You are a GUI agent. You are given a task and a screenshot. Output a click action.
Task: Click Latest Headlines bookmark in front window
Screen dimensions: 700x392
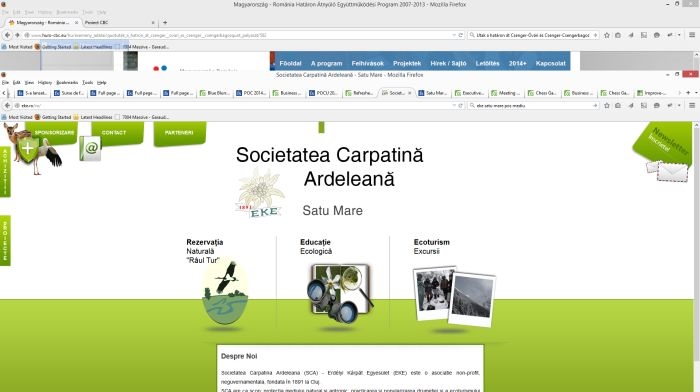click(93, 117)
